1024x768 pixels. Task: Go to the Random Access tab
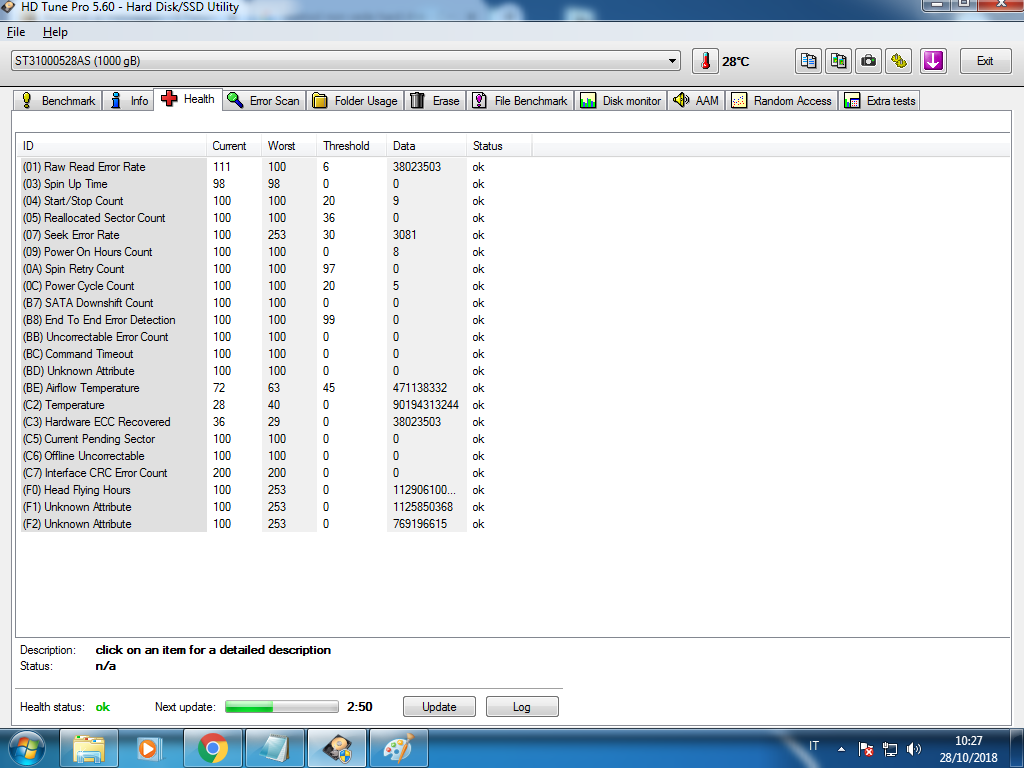[x=782, y=101]
